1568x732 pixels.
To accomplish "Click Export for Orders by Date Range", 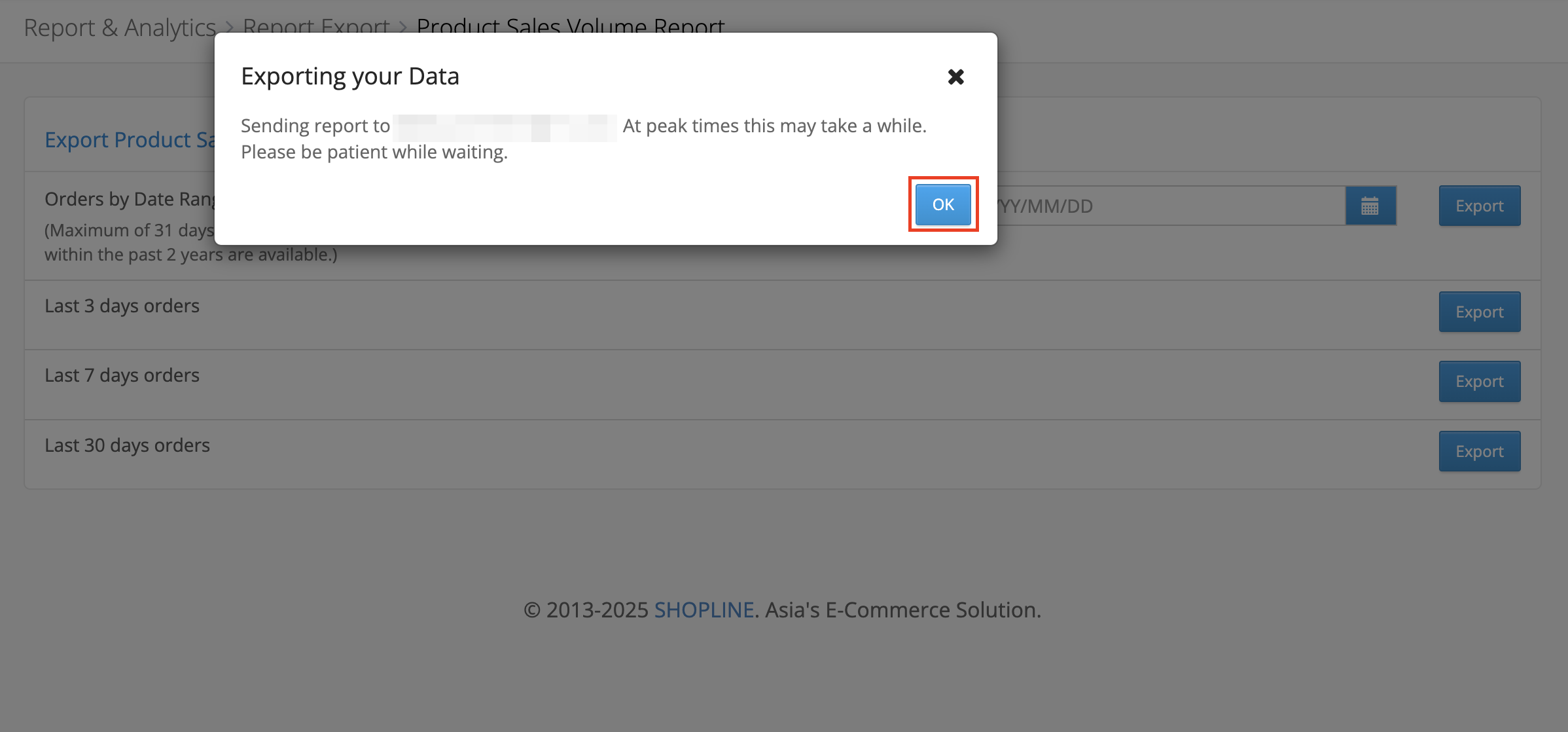I will click(1479, 206).
